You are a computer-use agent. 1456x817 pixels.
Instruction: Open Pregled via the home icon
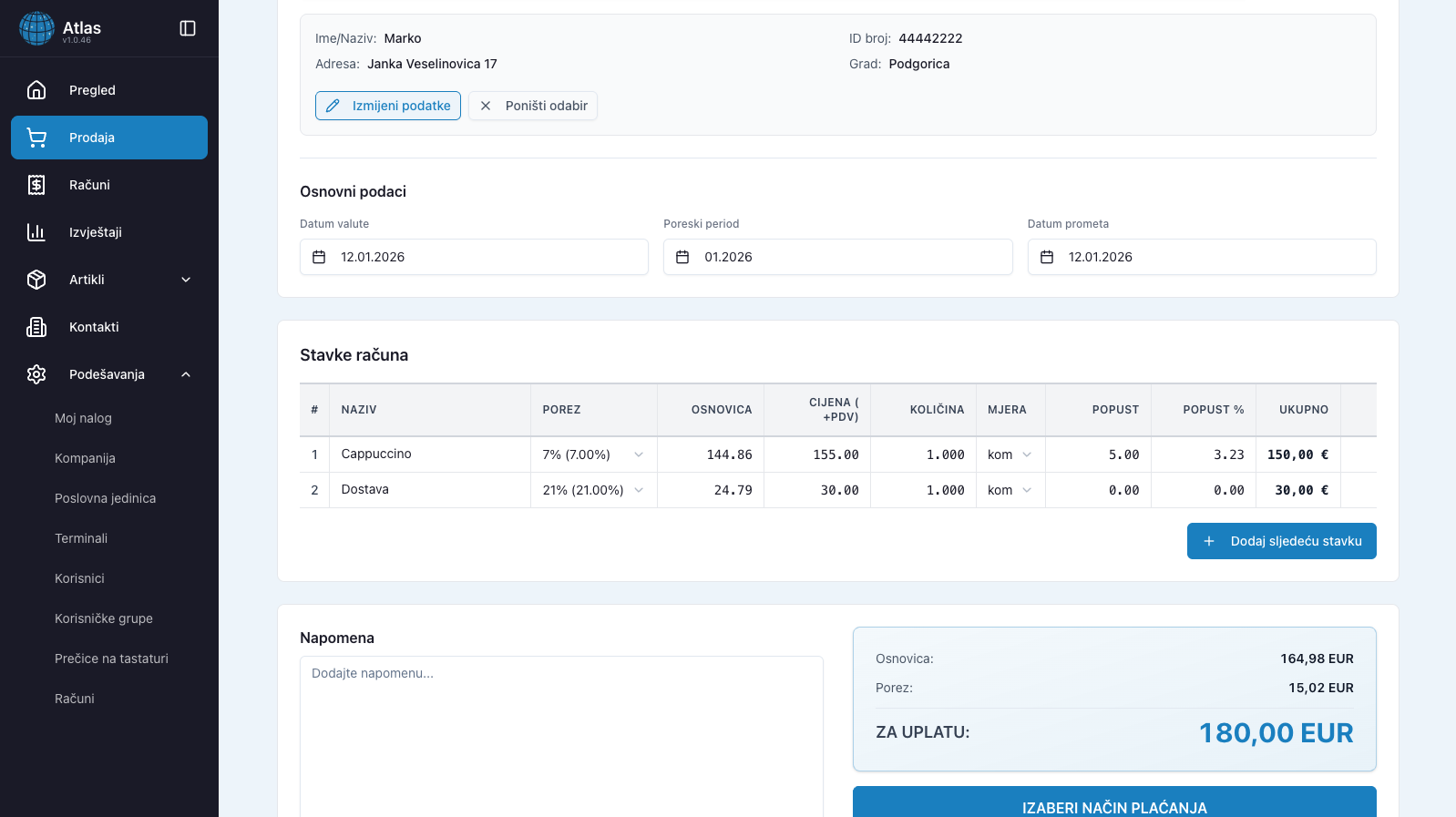pos(36,90)
